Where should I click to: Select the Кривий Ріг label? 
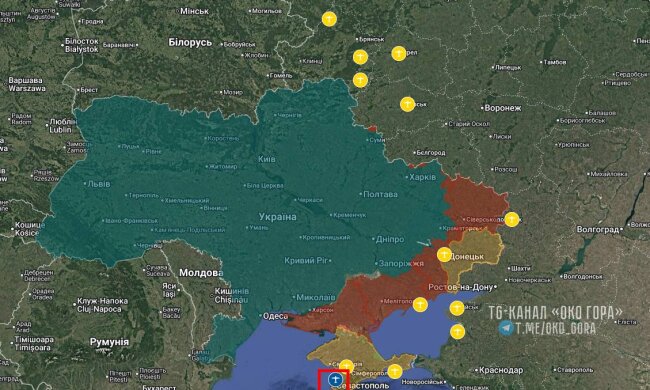(306, 261)
